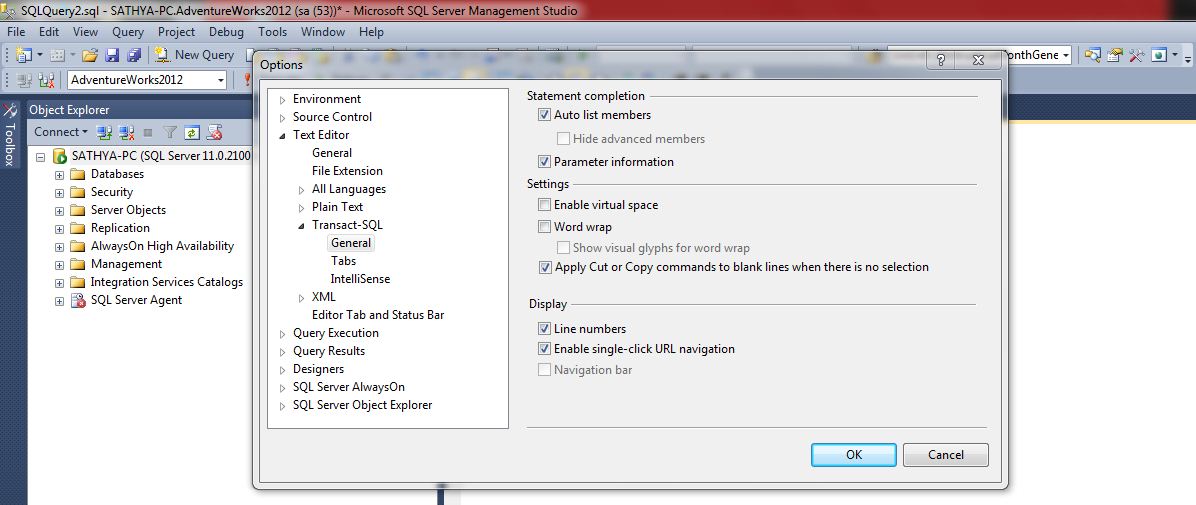Click the Save floppy disk icon

[x=112, y=55]
